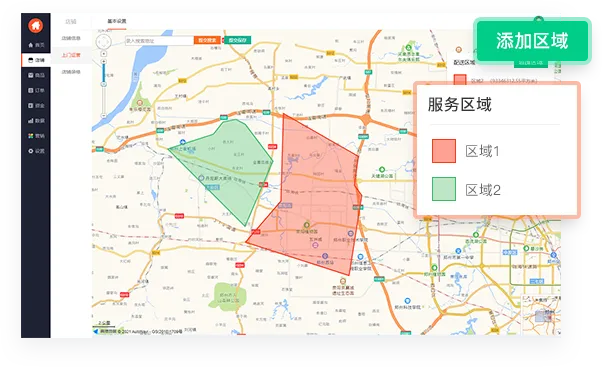Select 店铺信息 submenu item
The image size is (602, 367).
(x=71, y=38)
